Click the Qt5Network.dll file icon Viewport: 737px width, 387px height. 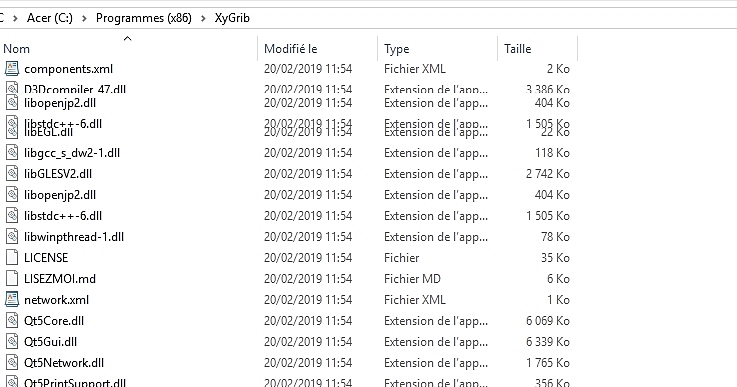(x=12, y=363)
